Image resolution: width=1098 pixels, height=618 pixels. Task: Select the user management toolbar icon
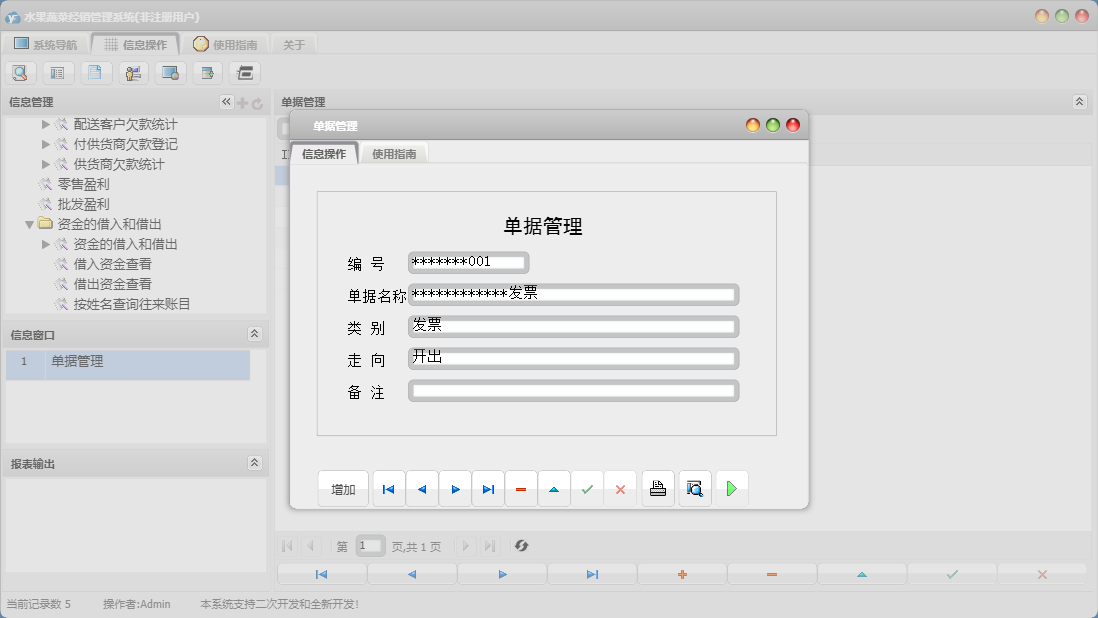pyautogui.click(x=131, y=72)
